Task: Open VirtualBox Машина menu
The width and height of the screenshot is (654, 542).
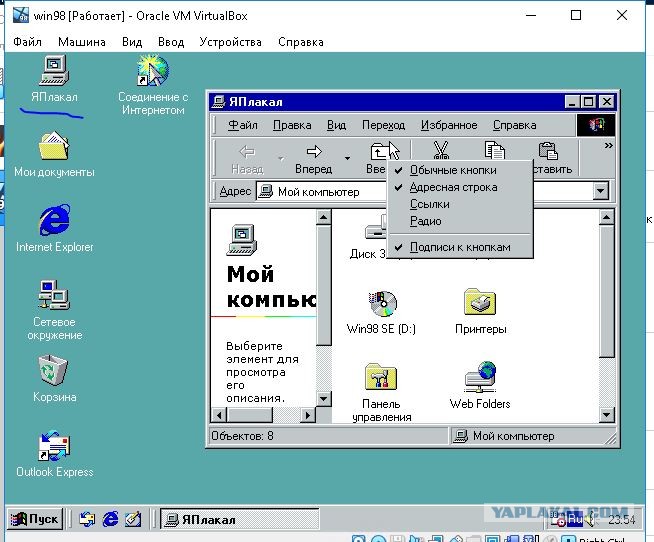Action: click(82, 42)
